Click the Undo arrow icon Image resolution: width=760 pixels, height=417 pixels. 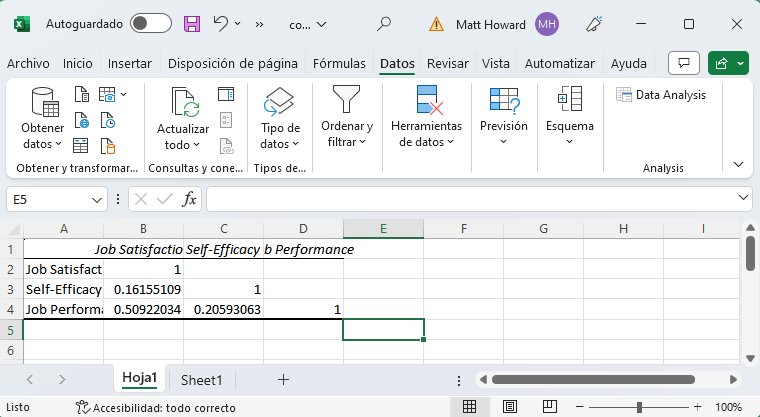point(222,23)
